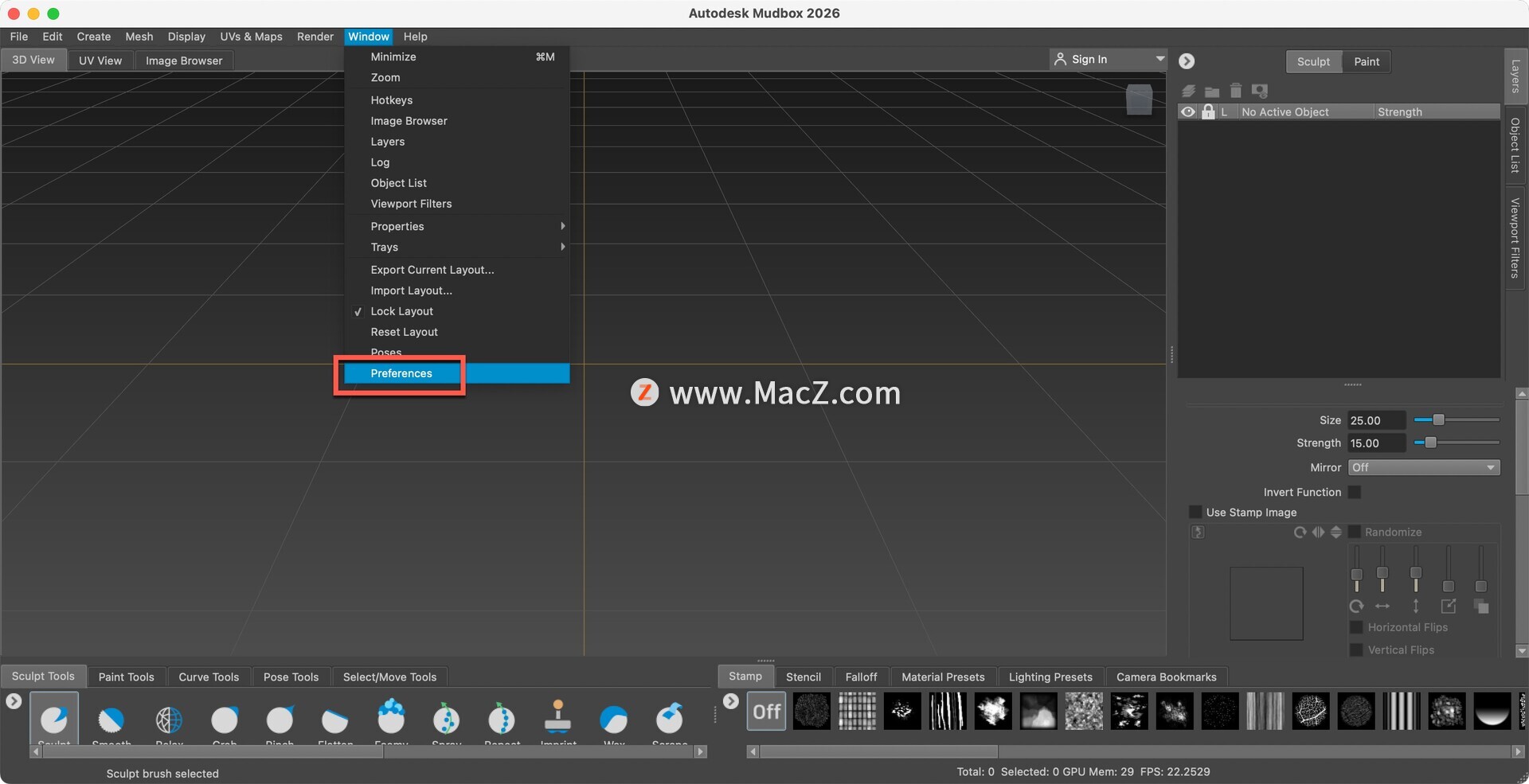Select the Pinch brush tool
This screenshot has height=784, width=1529.
coord(280,720)
